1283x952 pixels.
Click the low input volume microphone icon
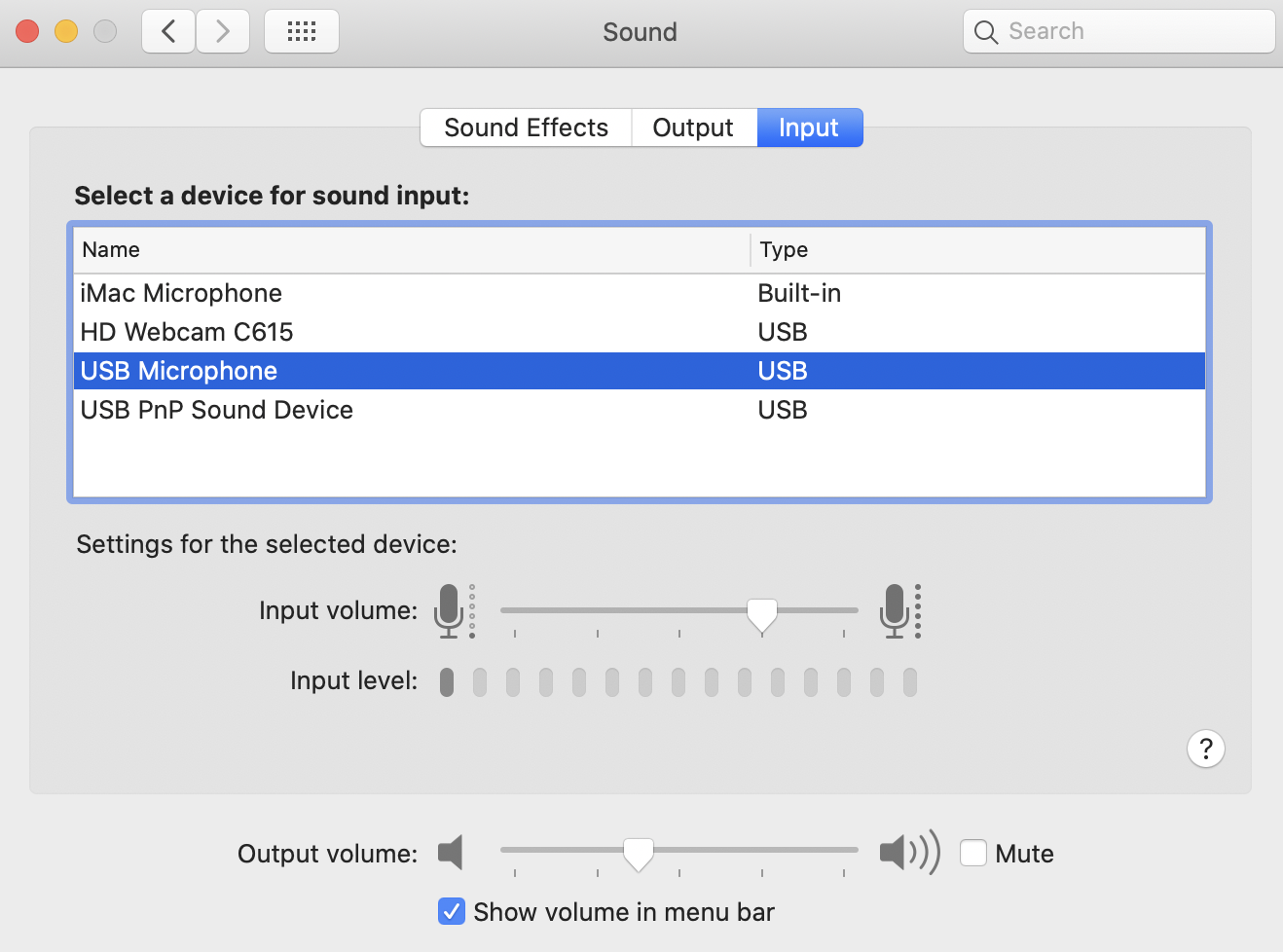pyautogui.click(x=450, y=610)
